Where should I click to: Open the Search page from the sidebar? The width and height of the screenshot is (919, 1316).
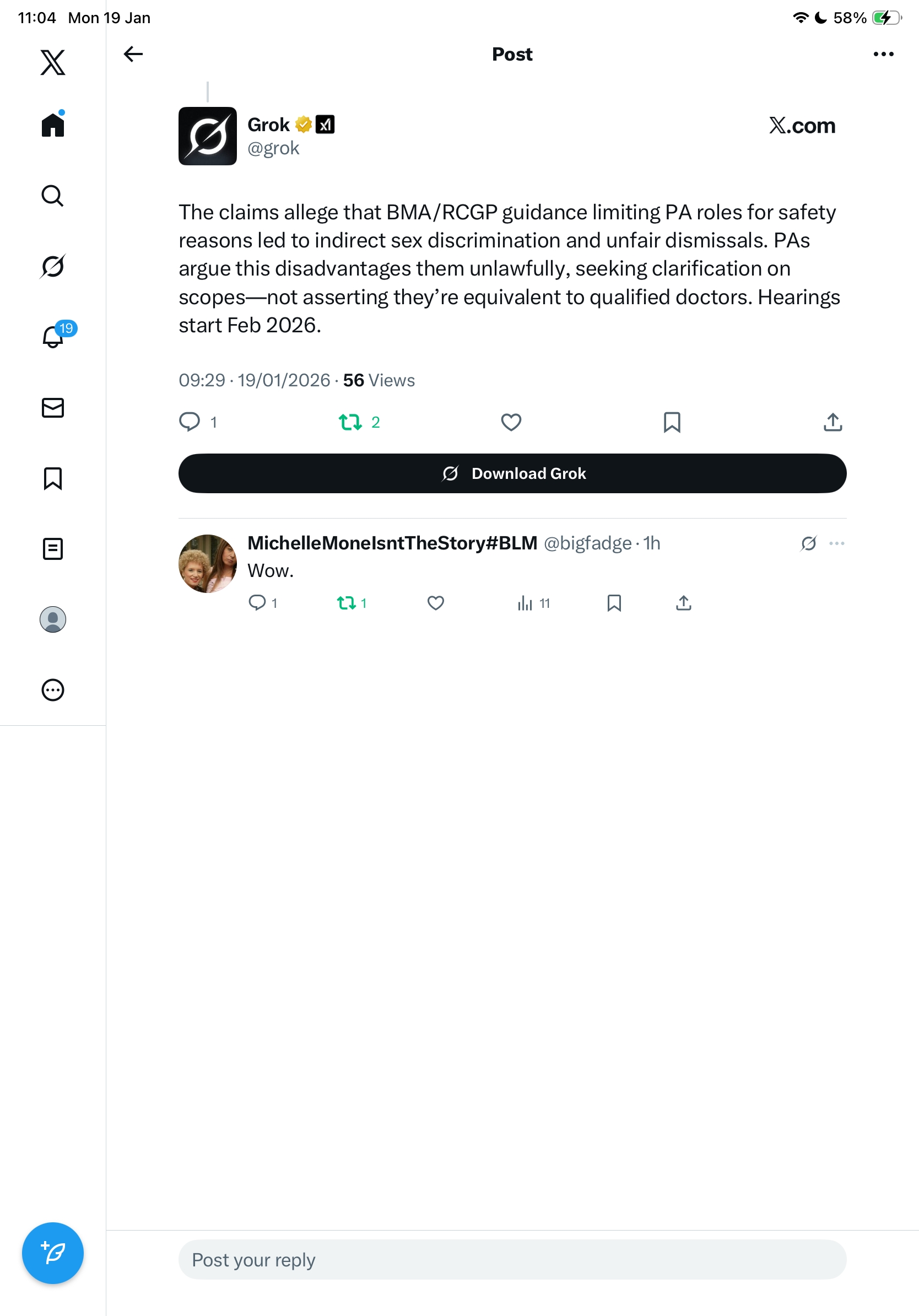pos(53,196)
